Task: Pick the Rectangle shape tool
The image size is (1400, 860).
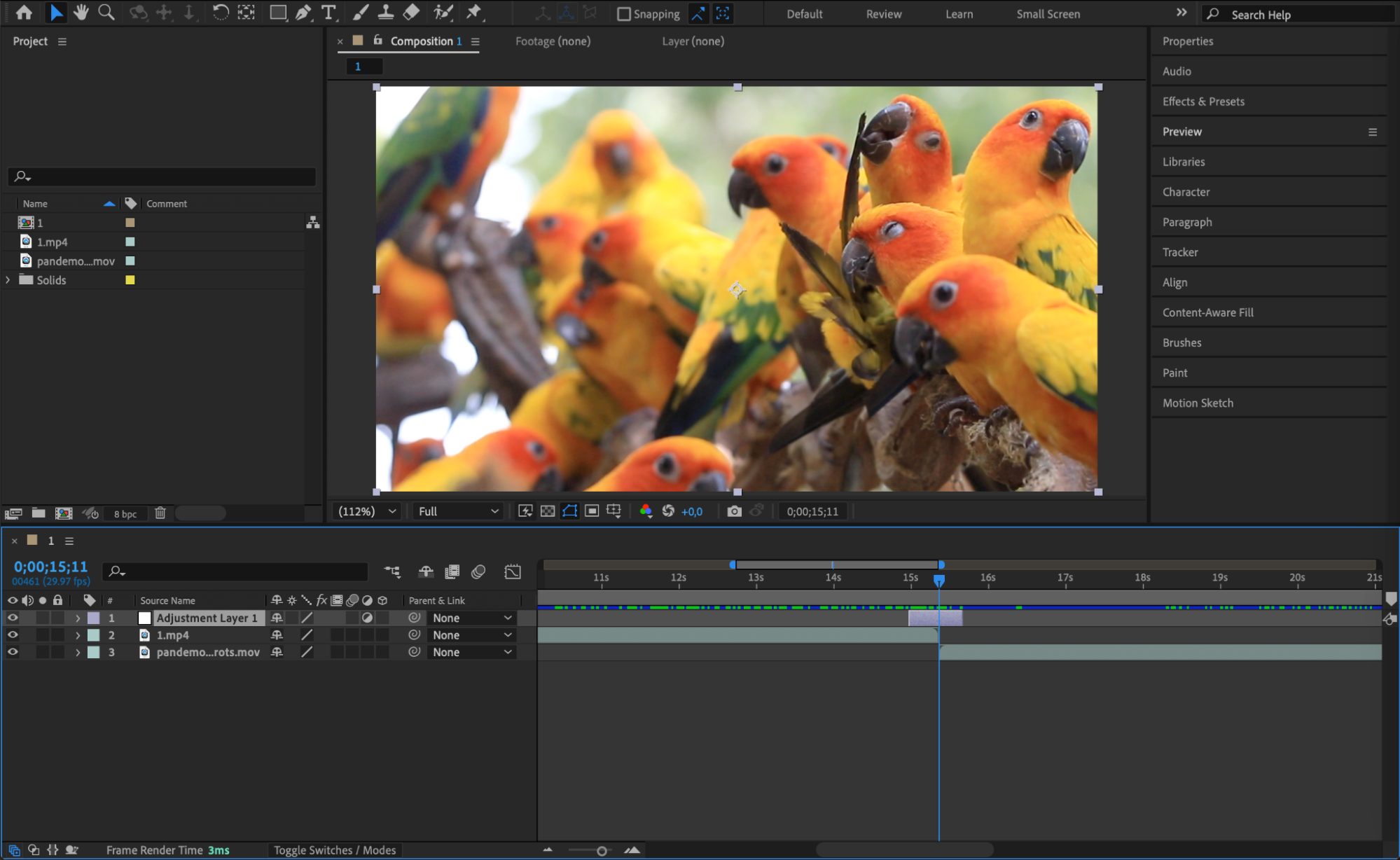Action: click(278, 13)
